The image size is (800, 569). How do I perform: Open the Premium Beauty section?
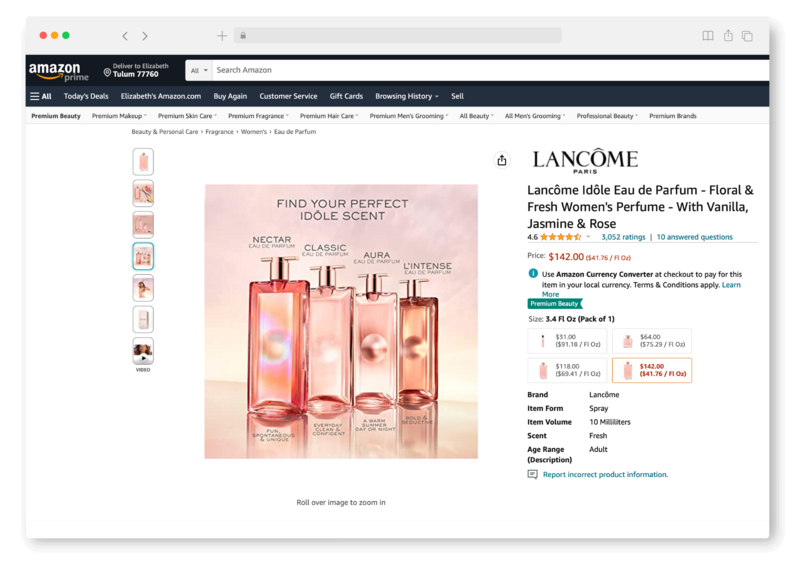click(x=56, y=116)
